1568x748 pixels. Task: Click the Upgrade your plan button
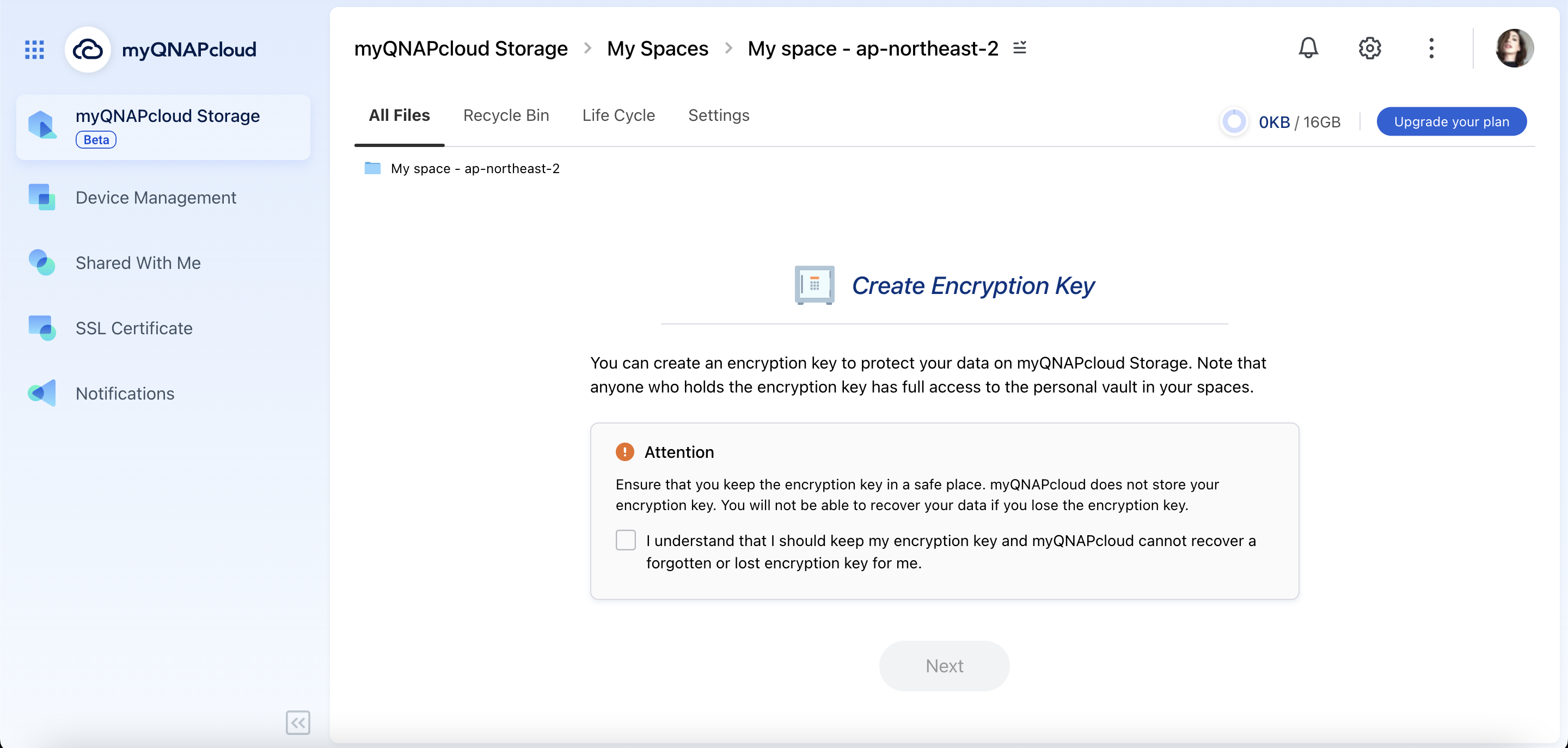(1451, 122)
